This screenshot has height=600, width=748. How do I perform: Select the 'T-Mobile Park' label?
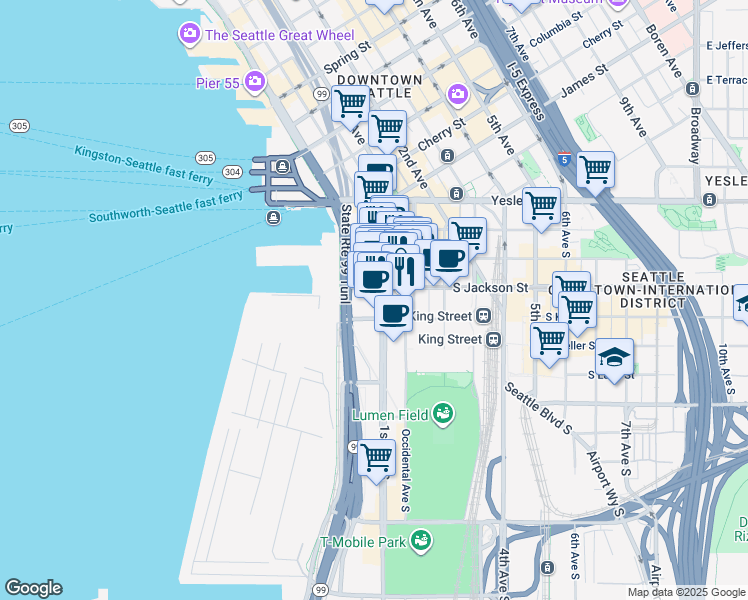(x=363, y=542)
